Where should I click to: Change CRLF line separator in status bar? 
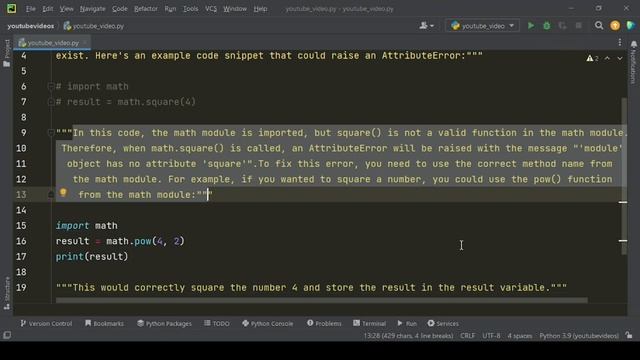467,336
